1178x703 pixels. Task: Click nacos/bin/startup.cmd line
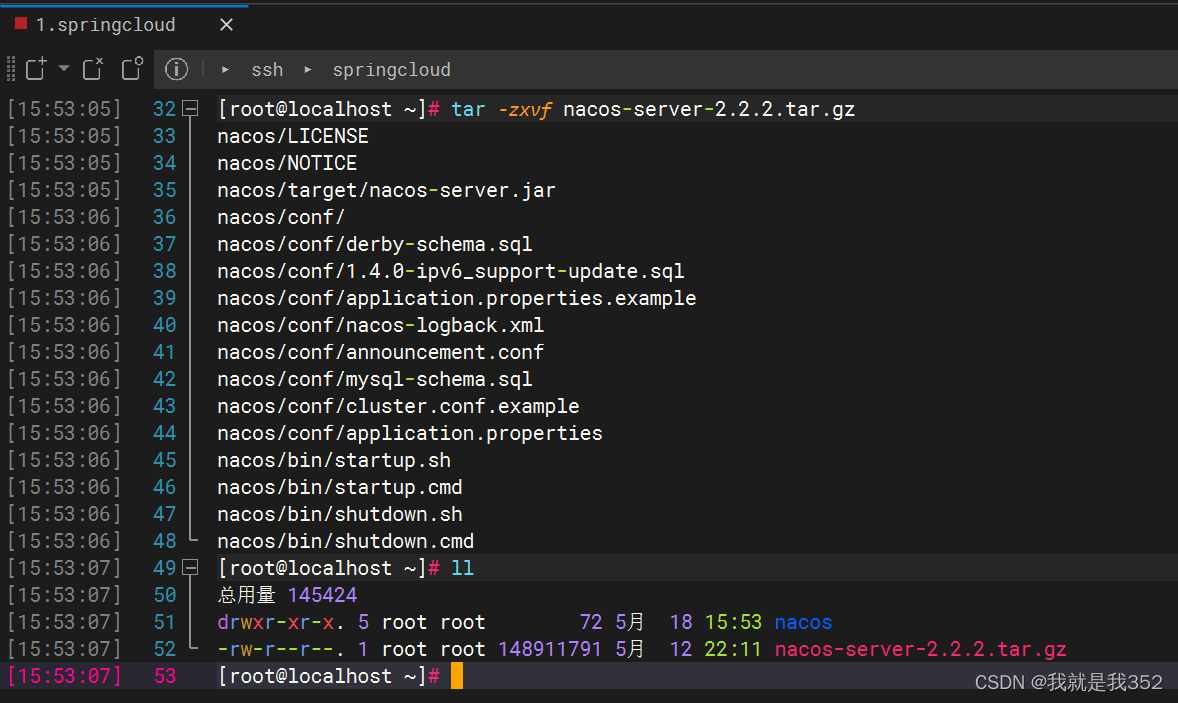[340, 488]
